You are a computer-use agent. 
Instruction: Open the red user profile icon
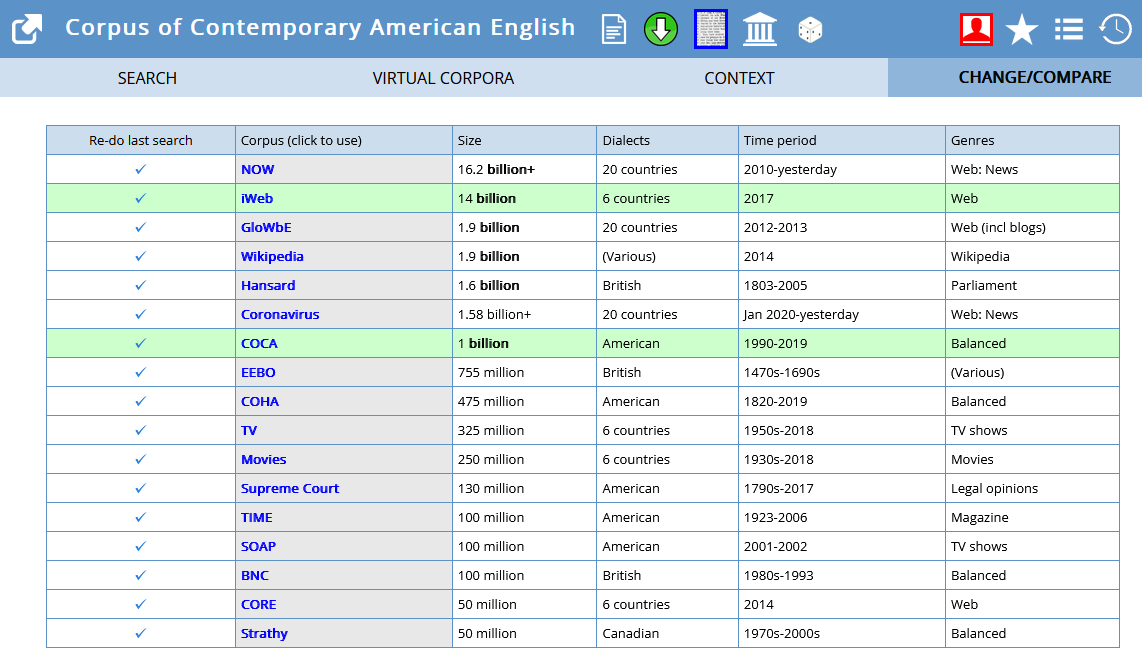click(x=976, y=30)
